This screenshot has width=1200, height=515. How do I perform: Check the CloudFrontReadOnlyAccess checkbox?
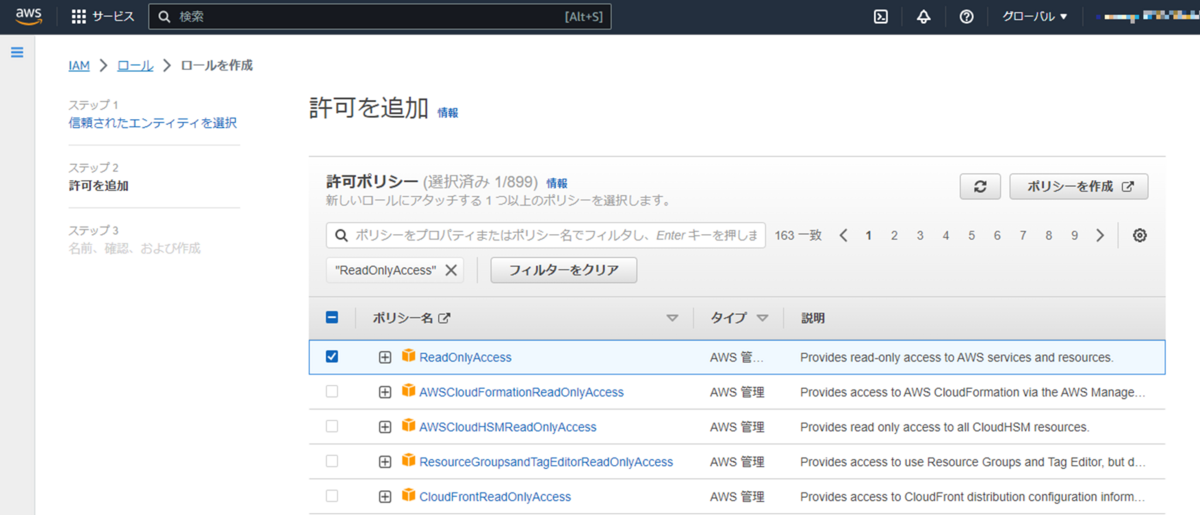(332, 497)
